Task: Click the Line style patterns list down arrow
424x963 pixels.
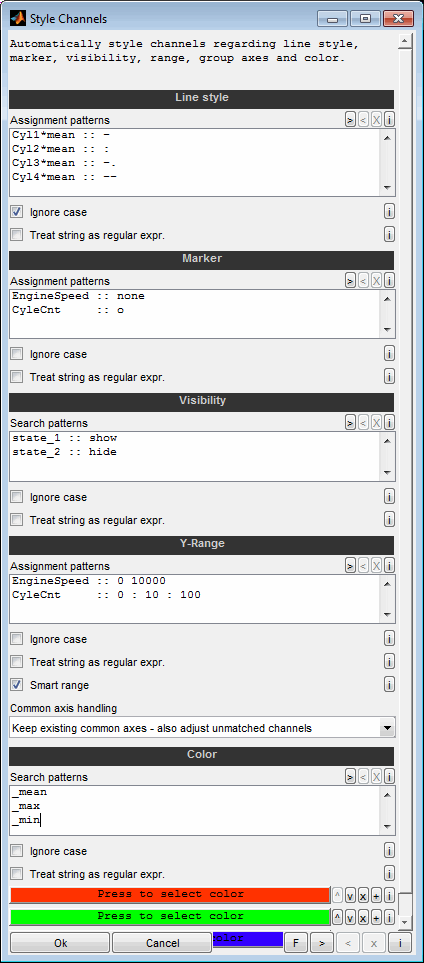Action: coord(387,188)
